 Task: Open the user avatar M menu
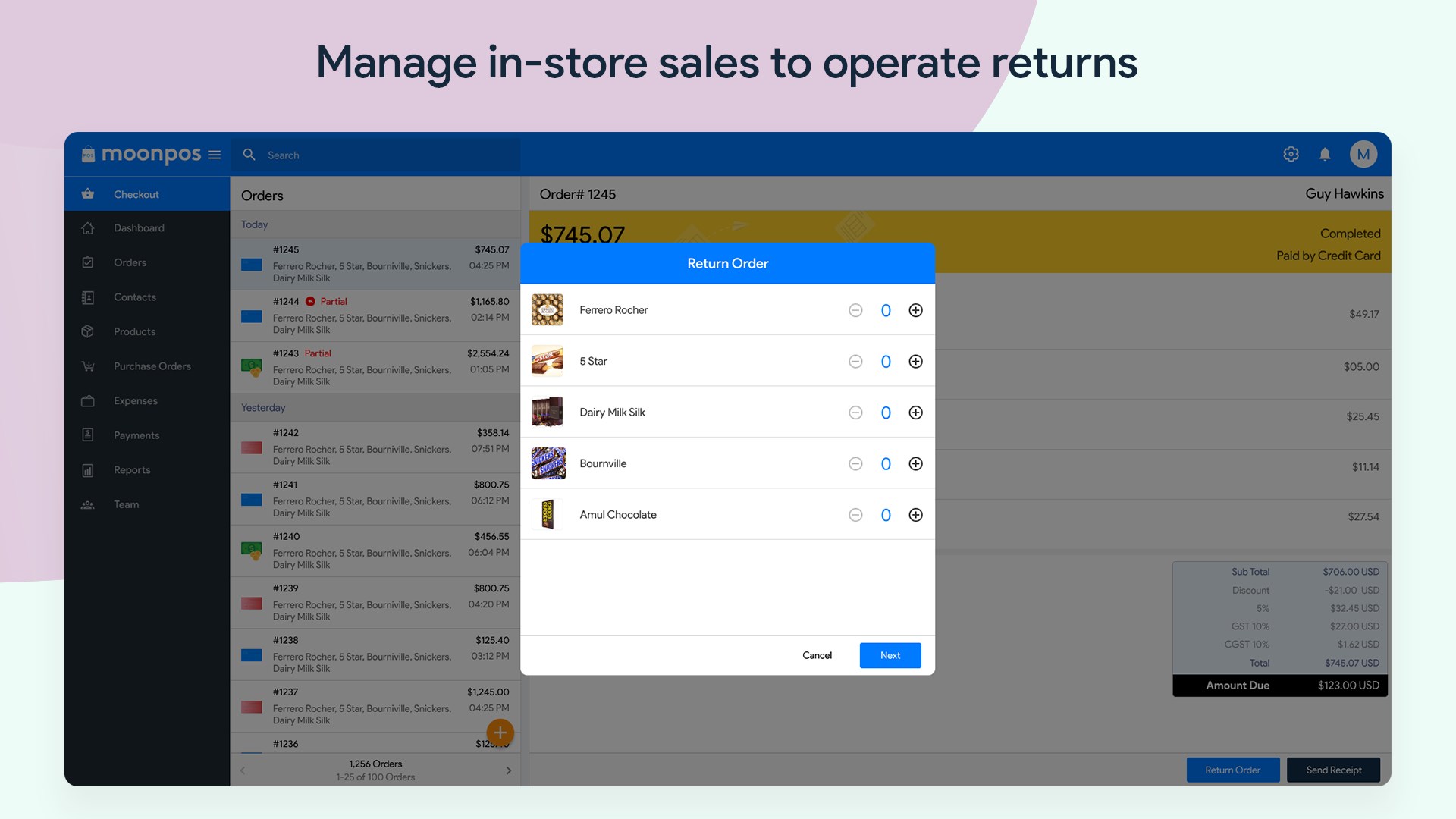[1363, 155]
